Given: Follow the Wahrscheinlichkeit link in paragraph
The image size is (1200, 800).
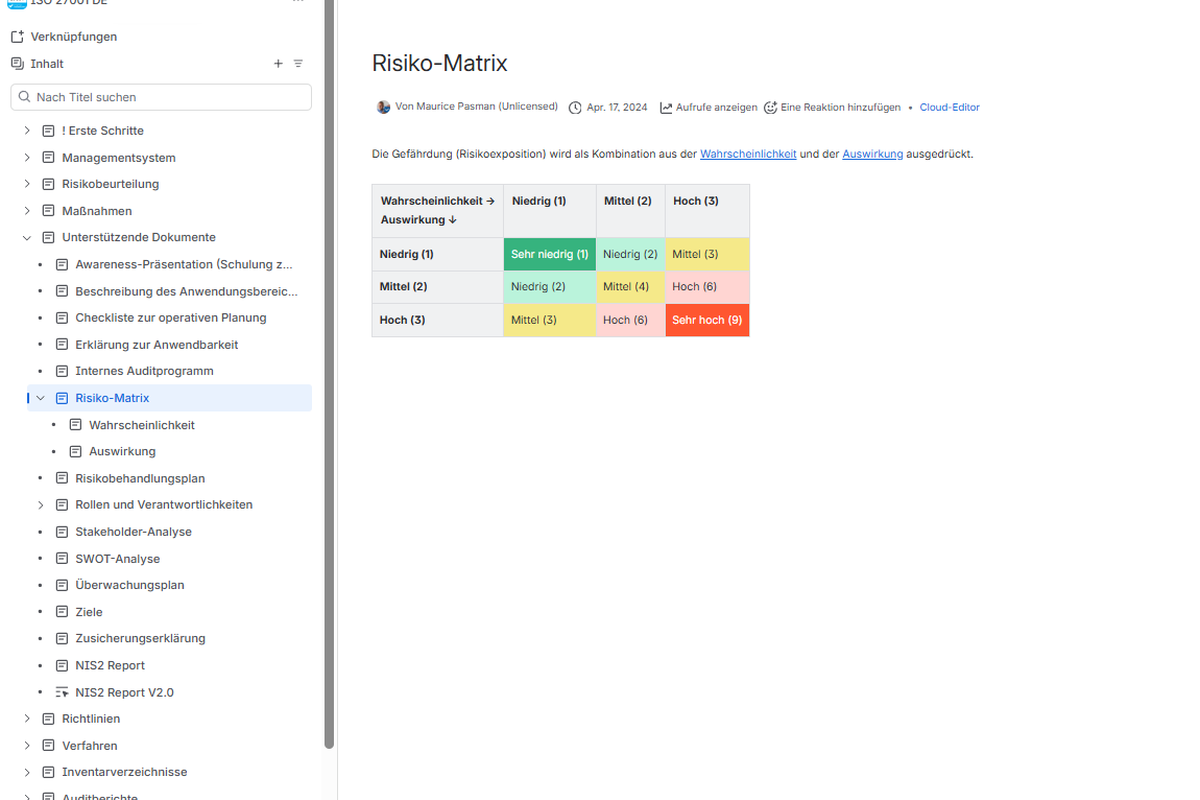Looking at the screenshot, I should pyautogui.click(x=748, y=154).
